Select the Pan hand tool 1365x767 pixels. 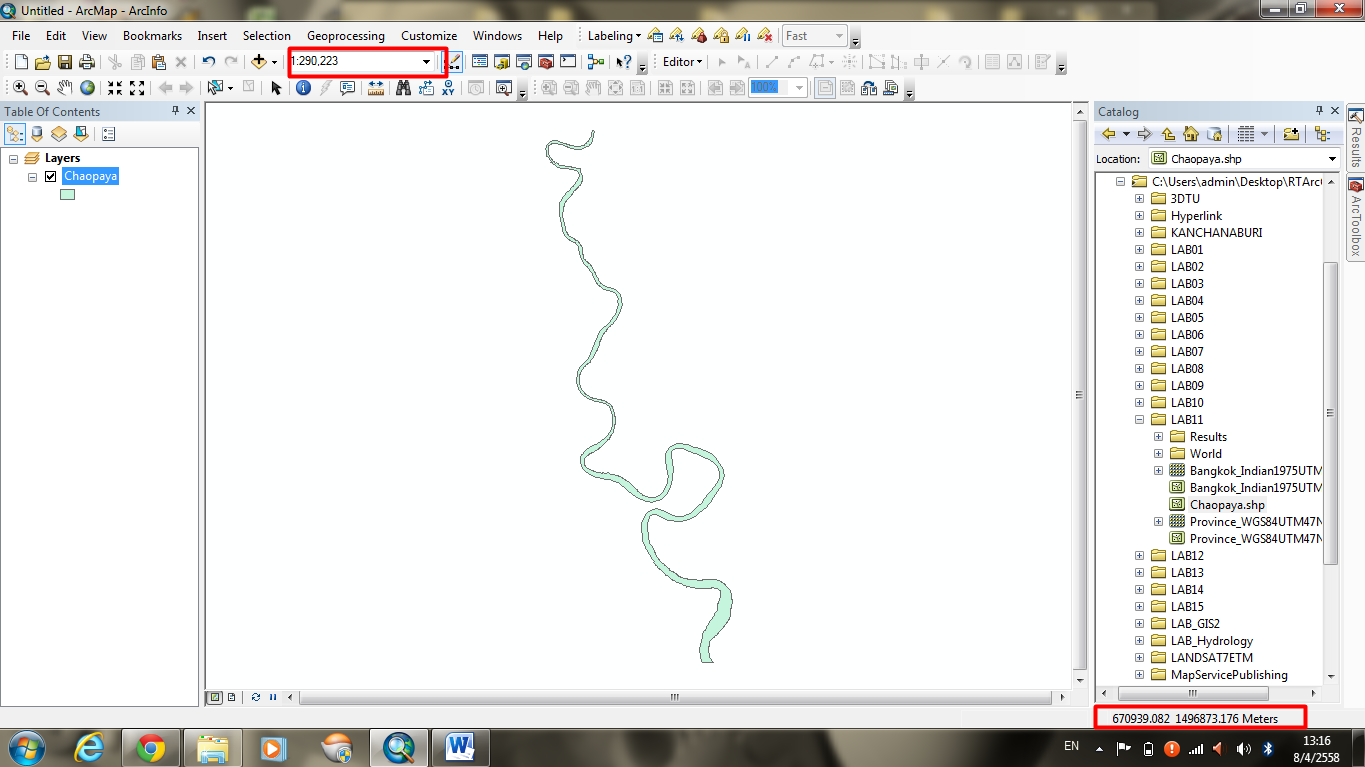[65, 88]
